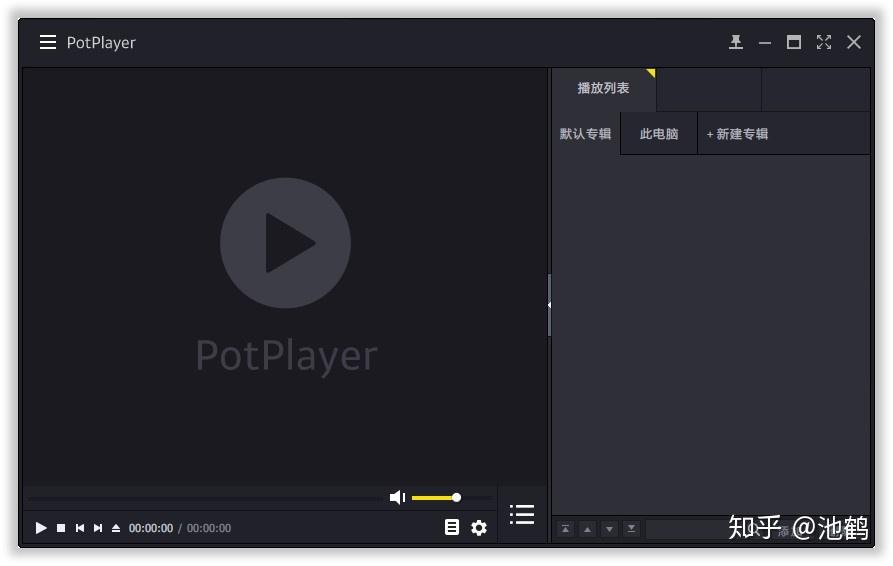Enter fullscreen mode with the arrows icon
Image resolution: width=893 pixels, height=566 pixels.
click(x=824, y=42)
